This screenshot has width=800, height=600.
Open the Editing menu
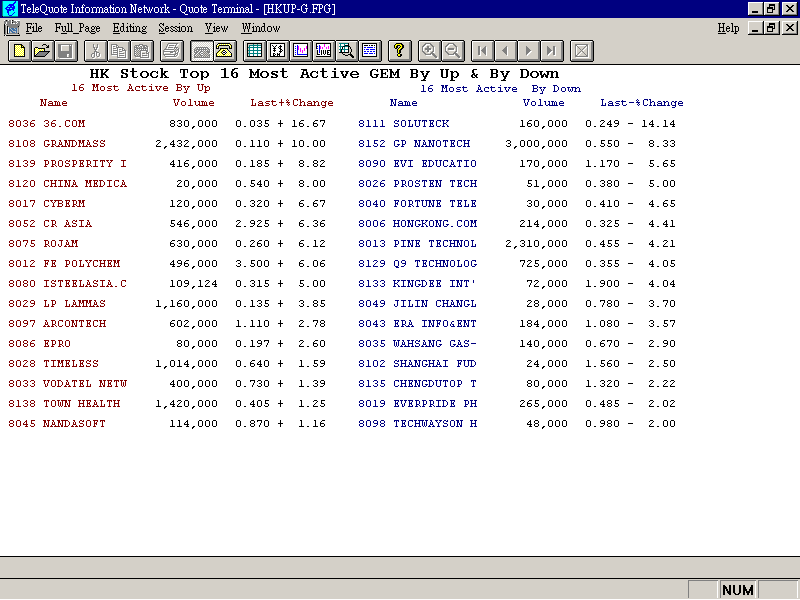[130, 28]
